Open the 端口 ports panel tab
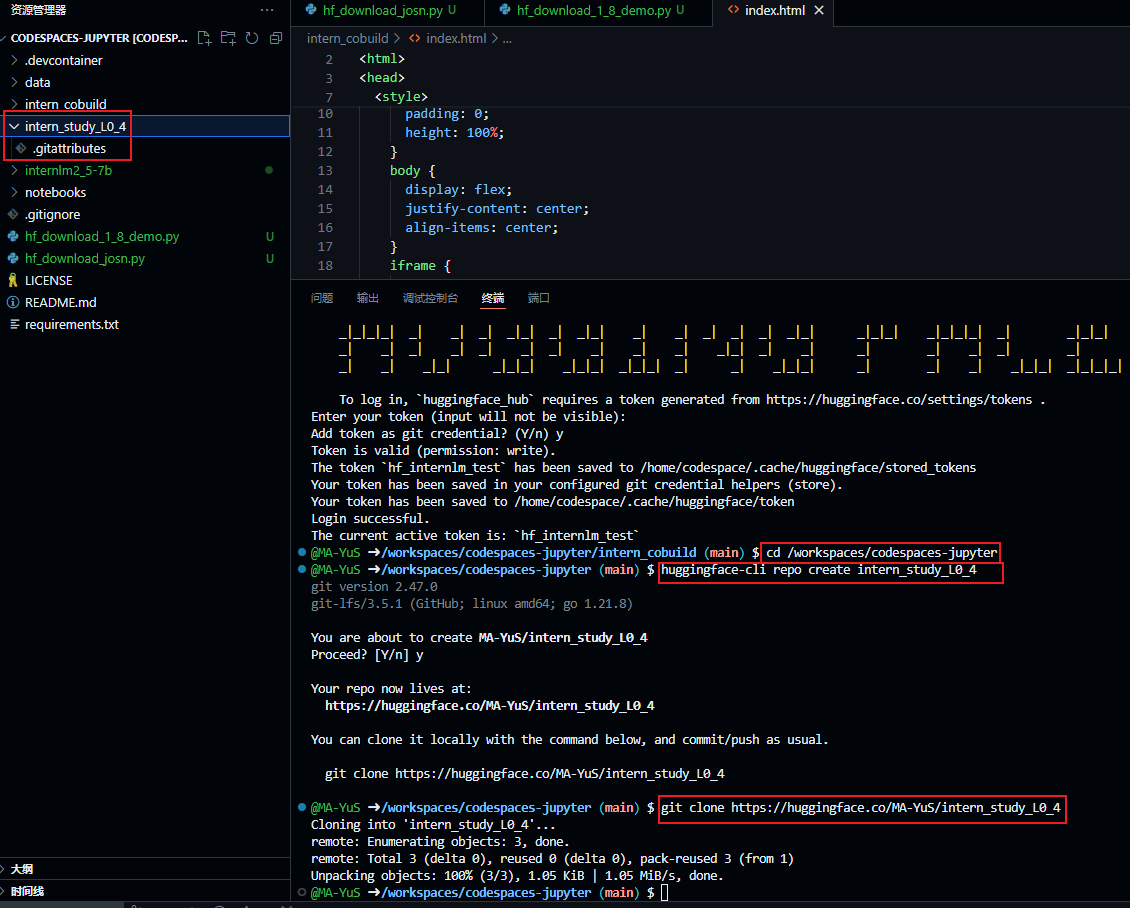The image size is (1130, 908). coord(538,298)
